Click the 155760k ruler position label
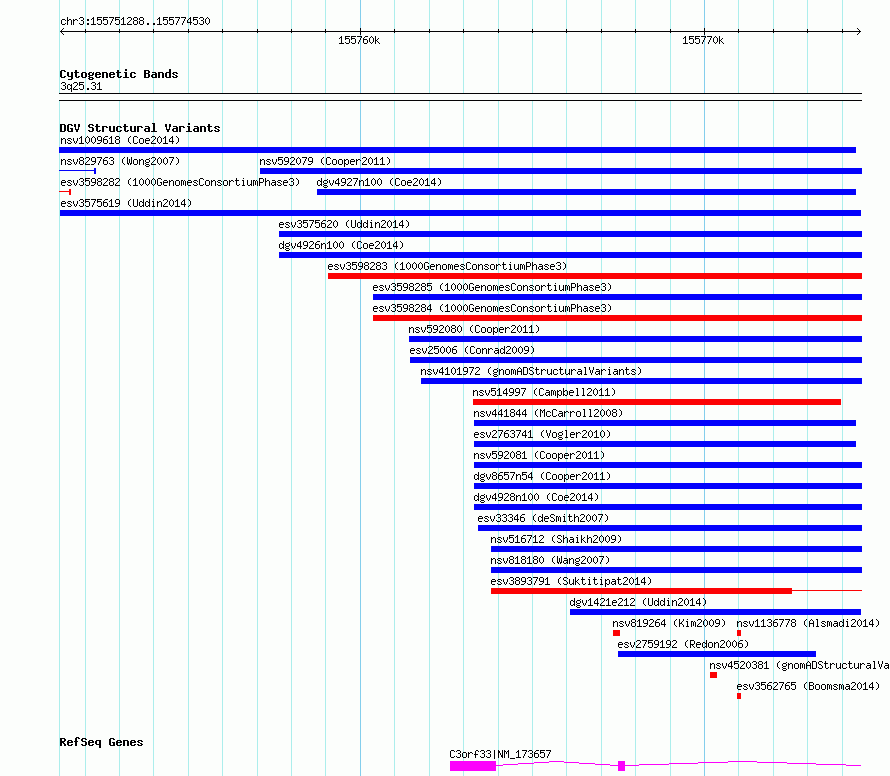This screenshot has width=890, height=776. click(x=359, y=40)
